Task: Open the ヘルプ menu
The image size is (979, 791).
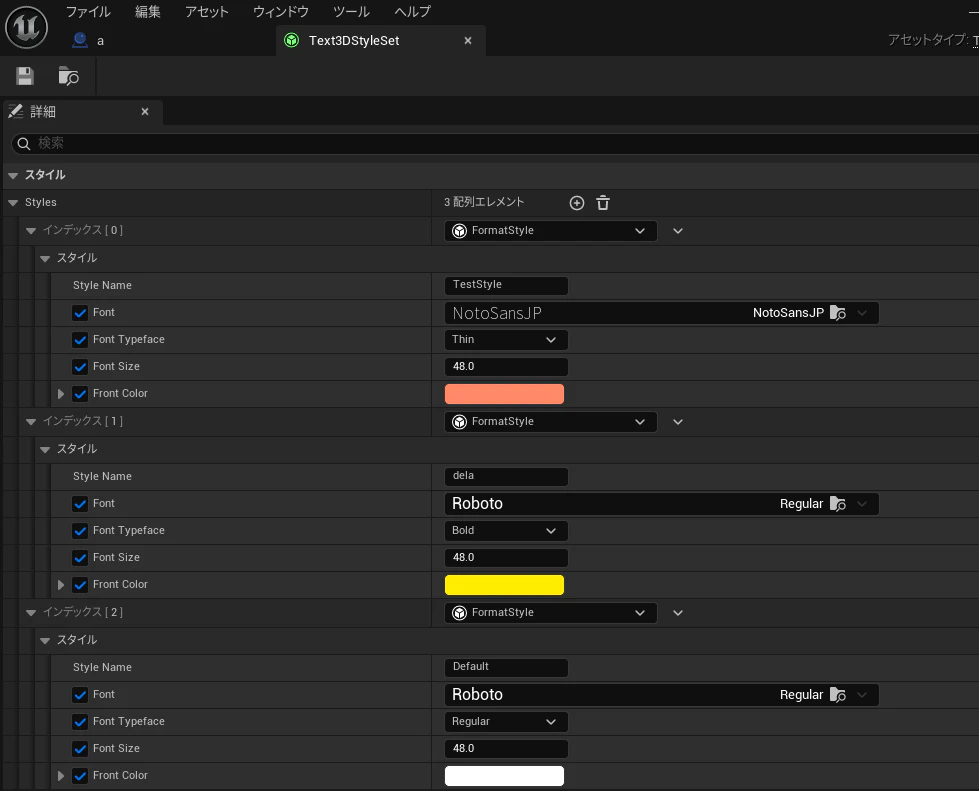Action: point(413,12)
